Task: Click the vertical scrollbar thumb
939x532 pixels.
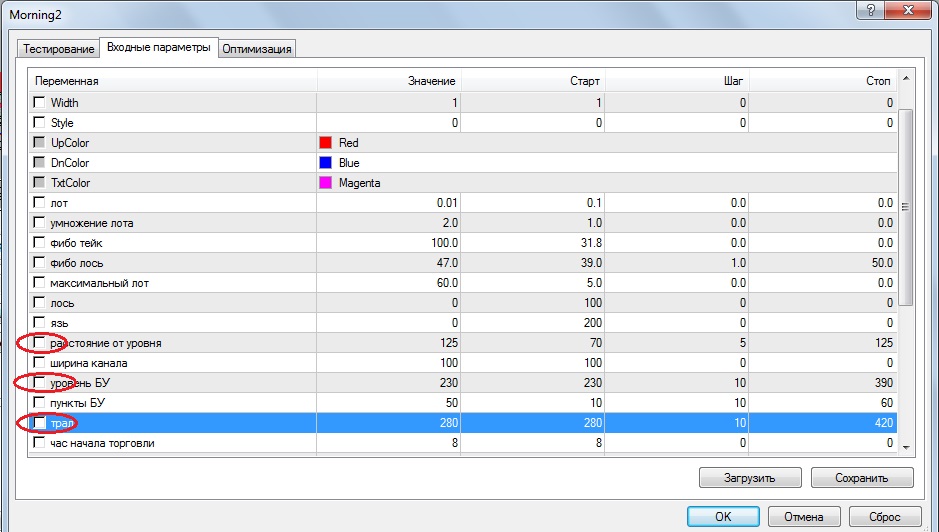Action: tap(905, 207)
